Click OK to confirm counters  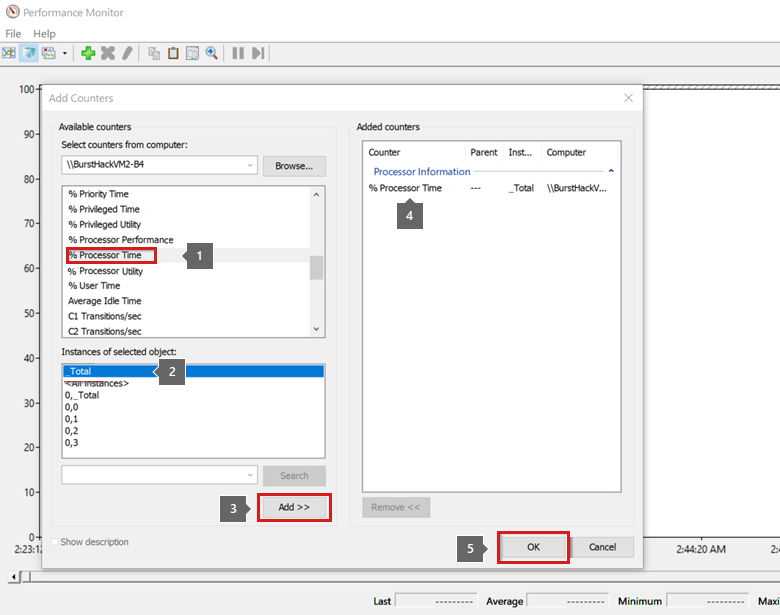click(x=533, y=547)
